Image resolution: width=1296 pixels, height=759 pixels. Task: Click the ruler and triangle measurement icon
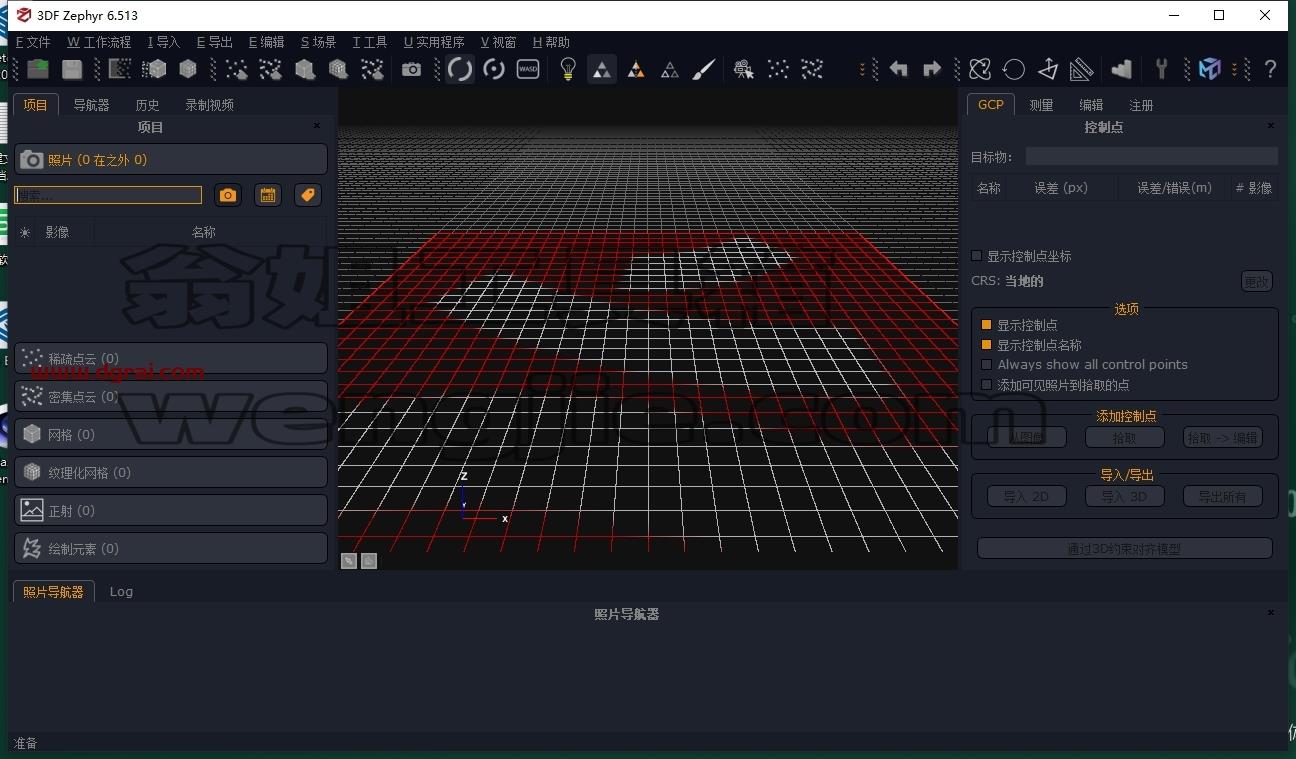click(x=1081, y=69)
